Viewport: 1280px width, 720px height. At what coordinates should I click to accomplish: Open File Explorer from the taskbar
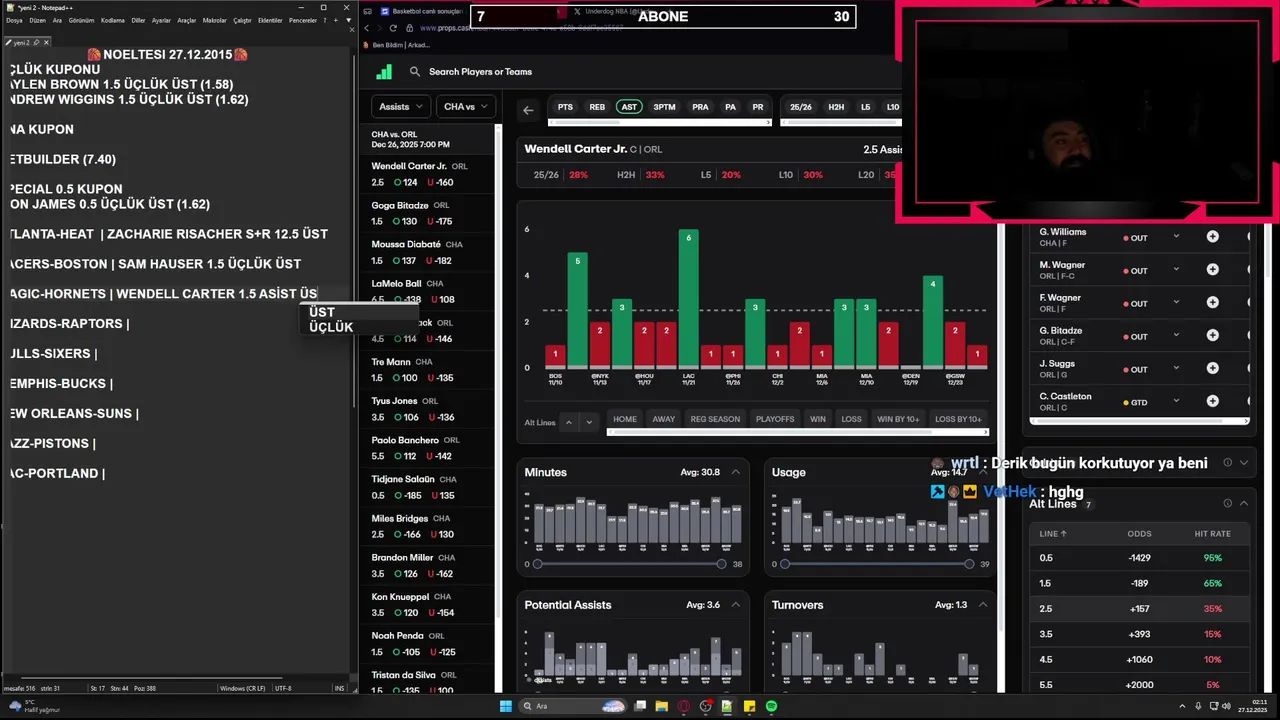662,706
